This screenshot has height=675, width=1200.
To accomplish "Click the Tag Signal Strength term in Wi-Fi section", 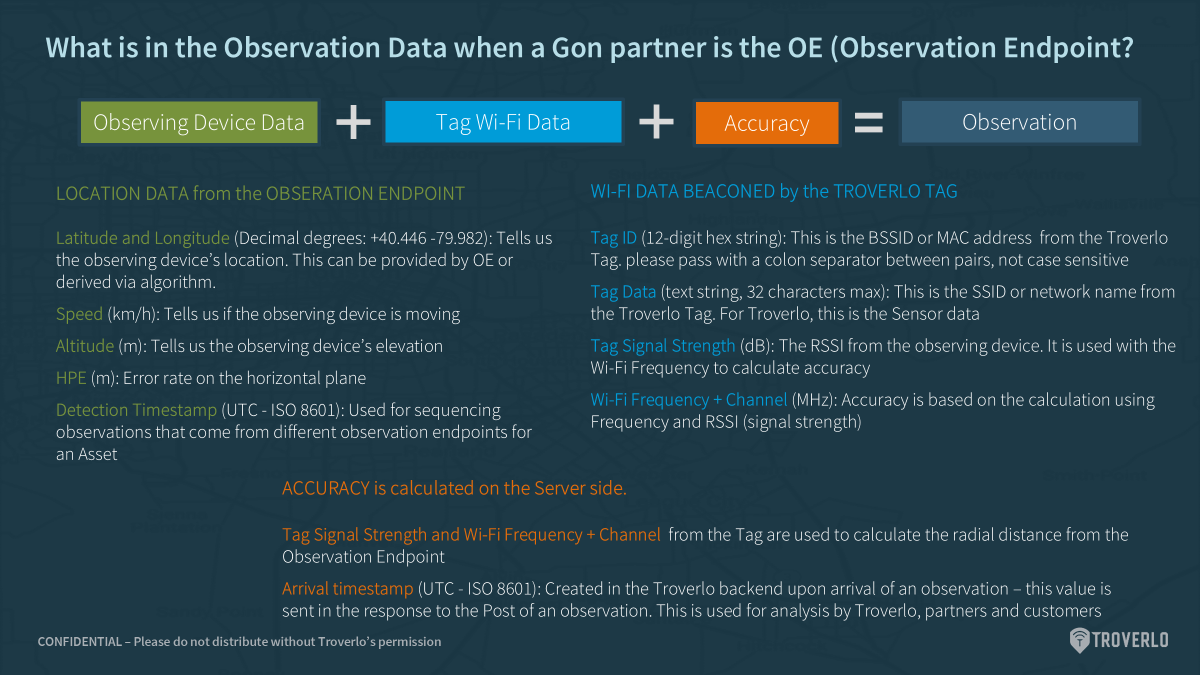I will [x=663, y=346].
